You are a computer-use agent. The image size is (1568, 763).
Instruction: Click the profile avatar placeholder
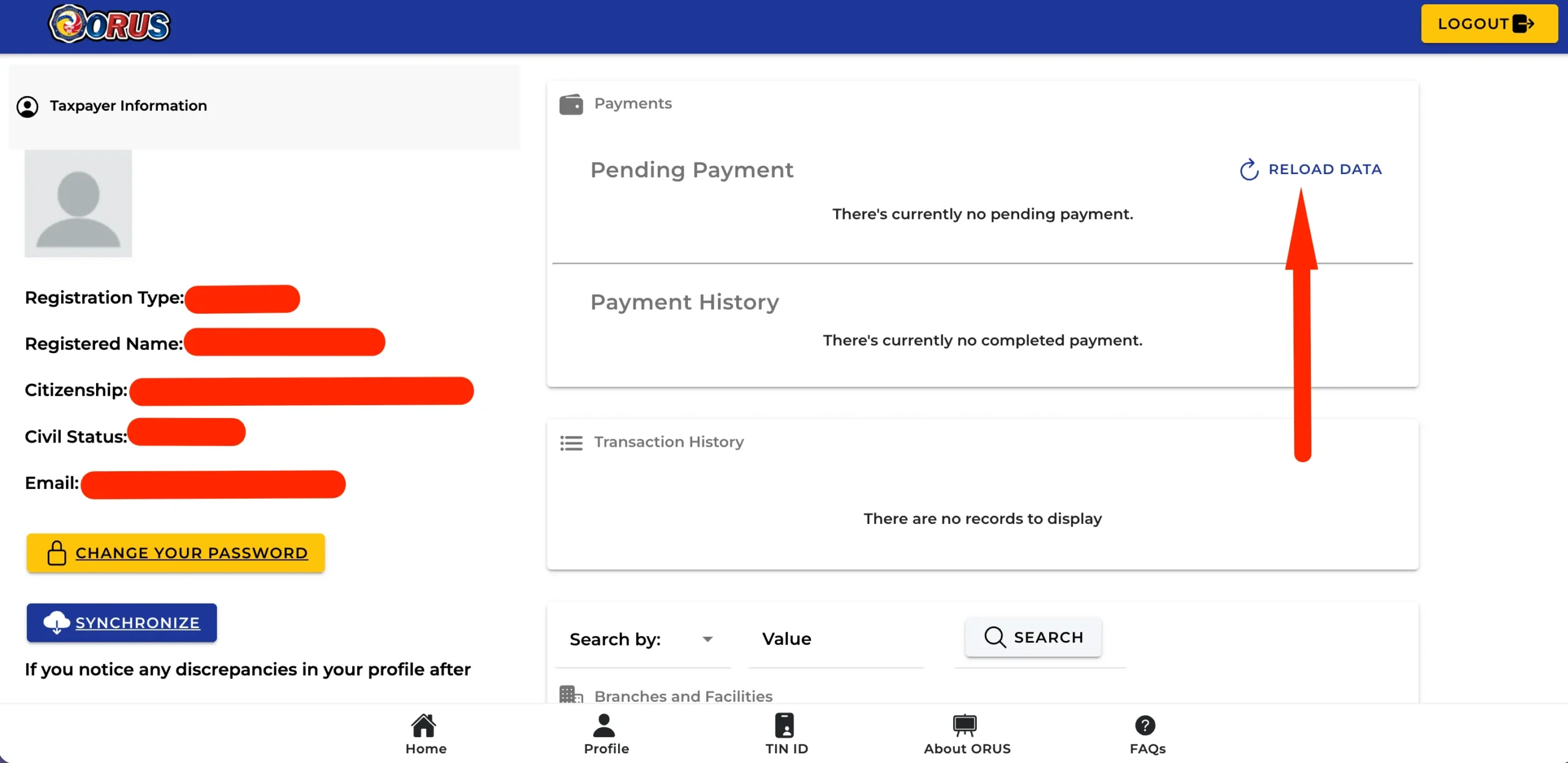(x=78, y=203)
